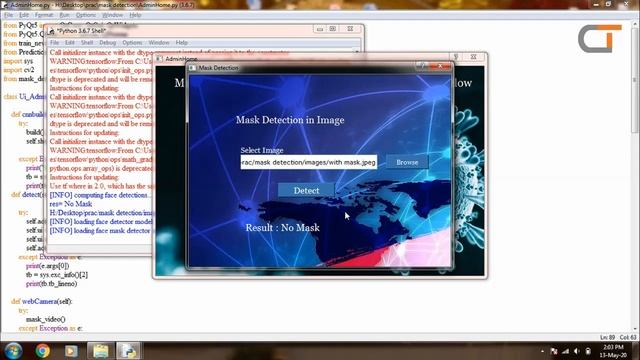Open media player taskbar icon
640x360 pixels.
(71, 351)
